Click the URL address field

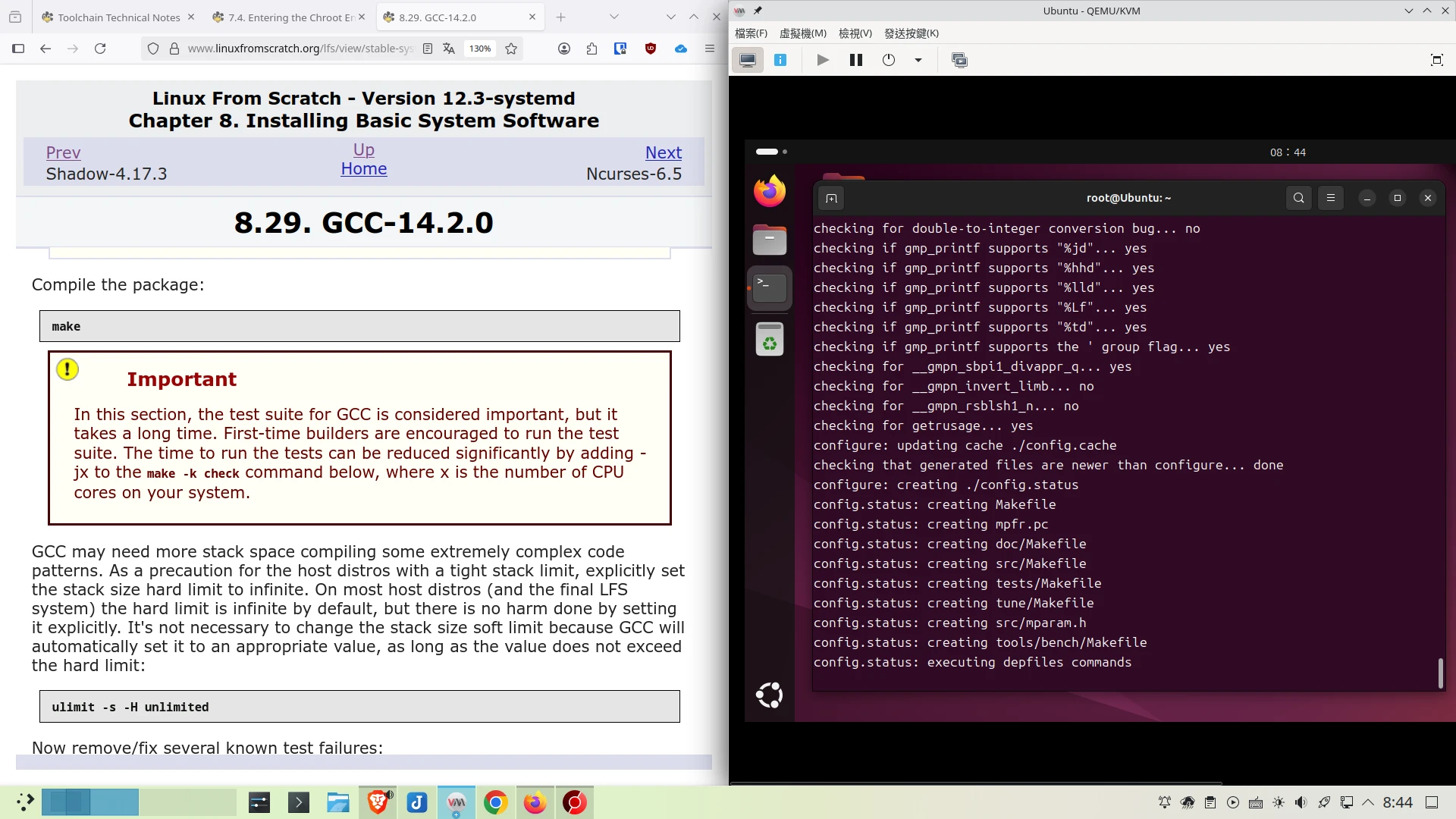click(x=300, y=49)
